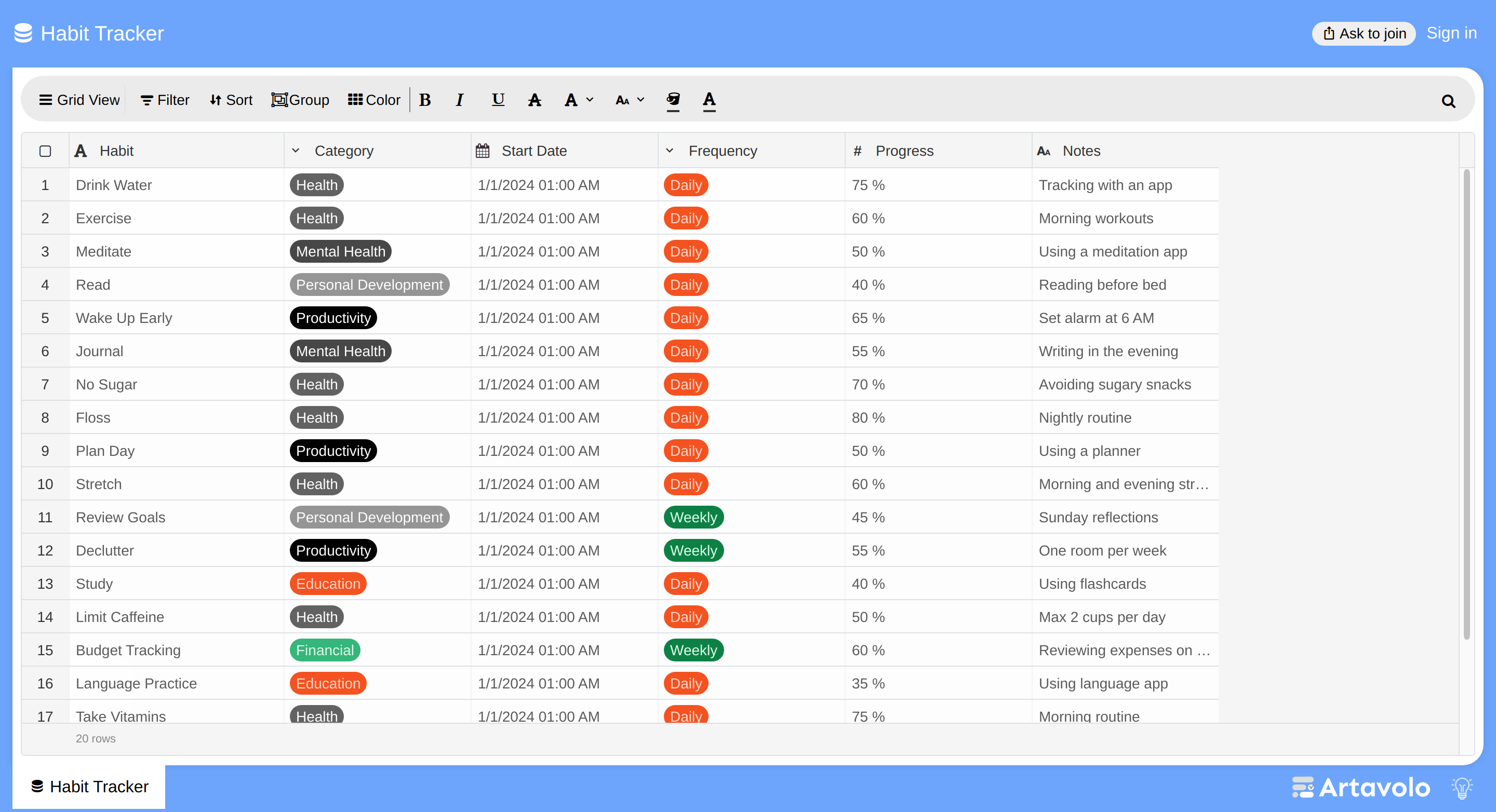The width and height of the screenshot is (1496, 812).
Task: Apply italic formatting
Action: pyautogui.click(x=459, y=100)
